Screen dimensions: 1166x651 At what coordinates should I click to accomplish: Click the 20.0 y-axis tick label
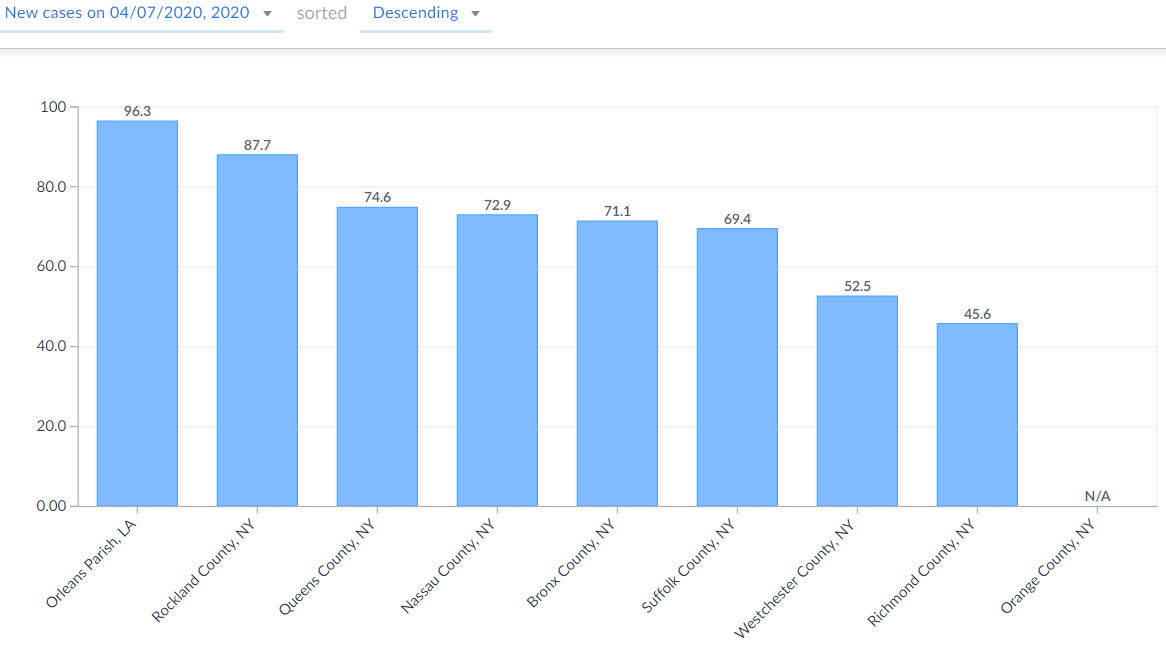[51, 426]
